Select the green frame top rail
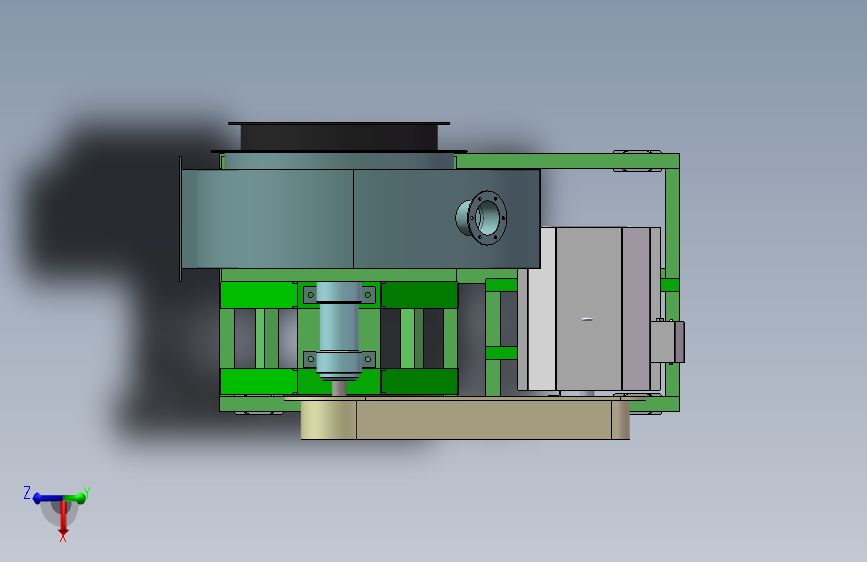The width and height of the screenshot is (867, 562). [x=567, y=161]
